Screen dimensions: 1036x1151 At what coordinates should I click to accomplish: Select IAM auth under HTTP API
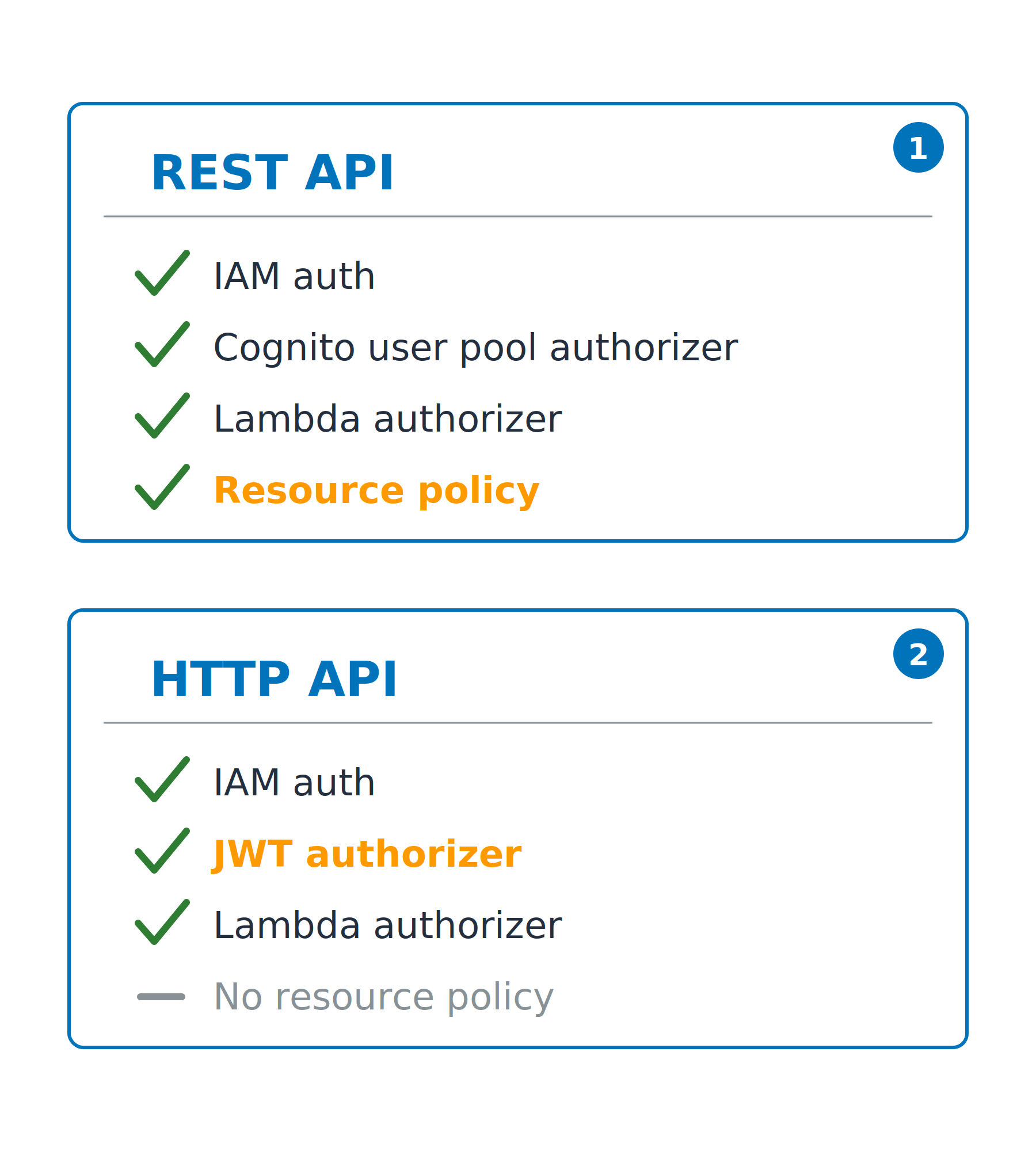click(x=294, y=783)
